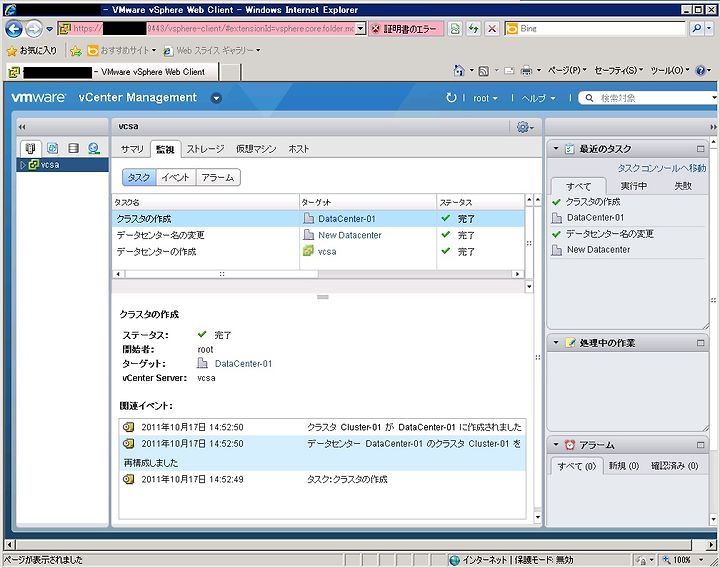Show すべて tab in Recent Tasks
The height and width of the screenshot is (568, 720).
tap(579, 186)
